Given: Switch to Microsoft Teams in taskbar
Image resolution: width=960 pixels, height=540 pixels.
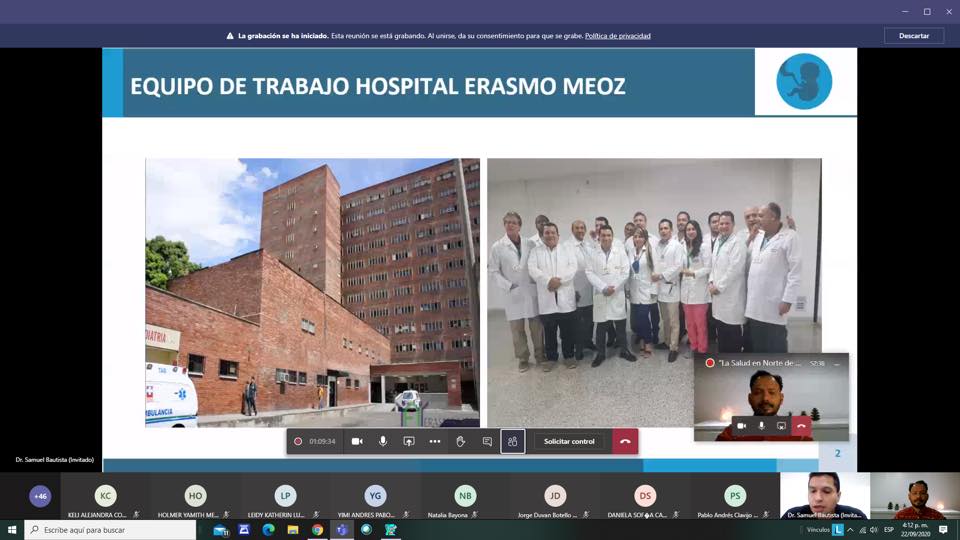Looking at the screenshot, I should click(x=342, y=530).
